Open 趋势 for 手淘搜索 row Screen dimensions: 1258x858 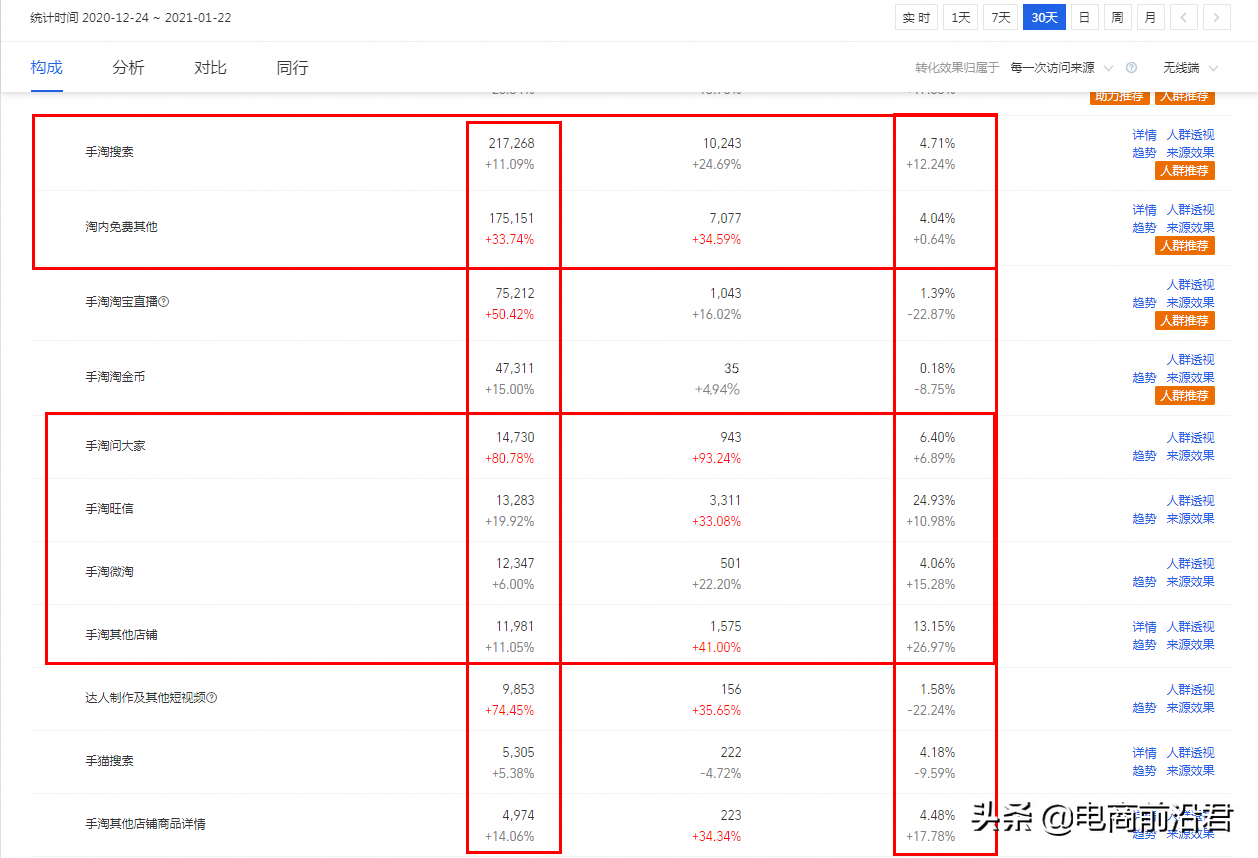coord(1144,153)
